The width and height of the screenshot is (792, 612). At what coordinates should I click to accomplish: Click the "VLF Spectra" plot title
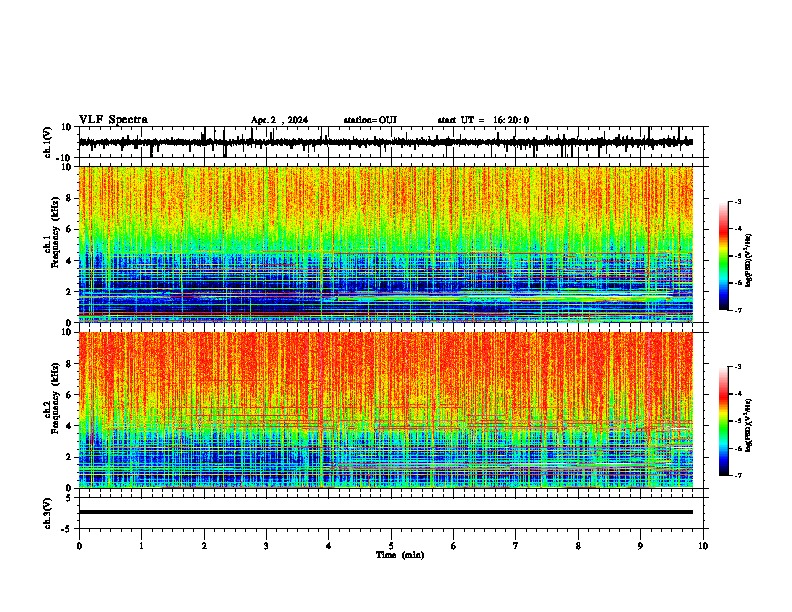(x=113, y=120)
